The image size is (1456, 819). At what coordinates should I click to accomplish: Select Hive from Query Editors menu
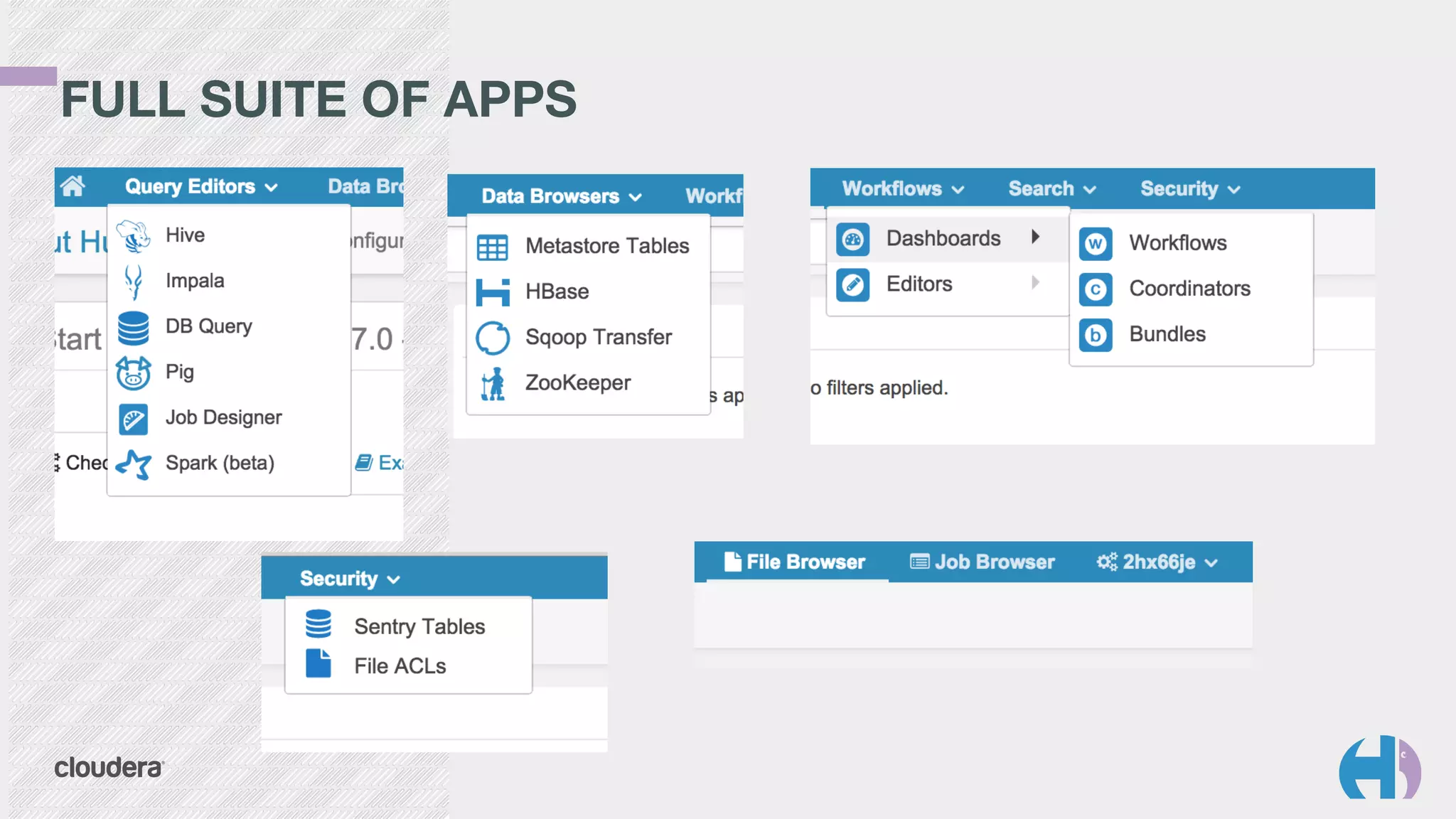tap(229, 235)
